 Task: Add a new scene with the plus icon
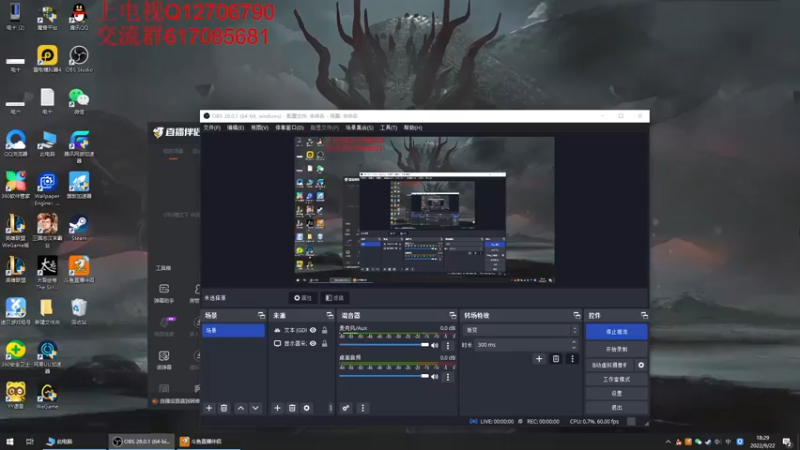click(x=209, y=408)
